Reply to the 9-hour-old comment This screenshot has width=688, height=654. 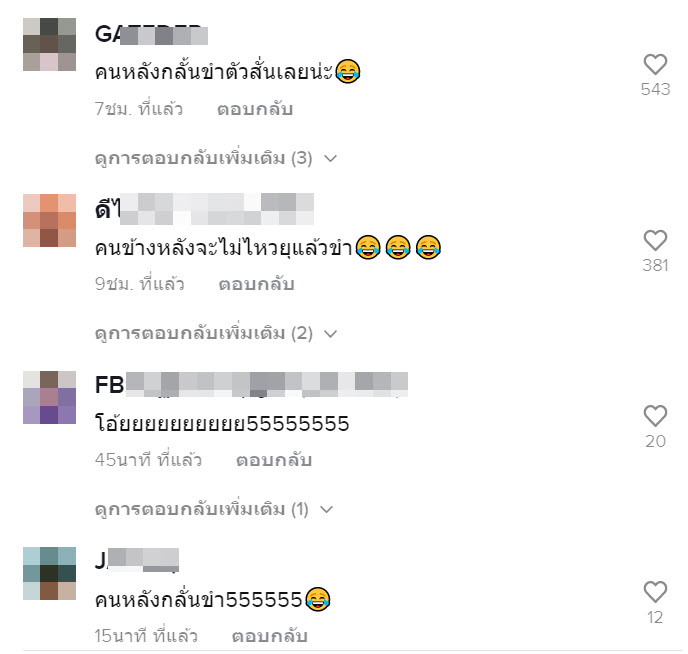tap(256, 284)
